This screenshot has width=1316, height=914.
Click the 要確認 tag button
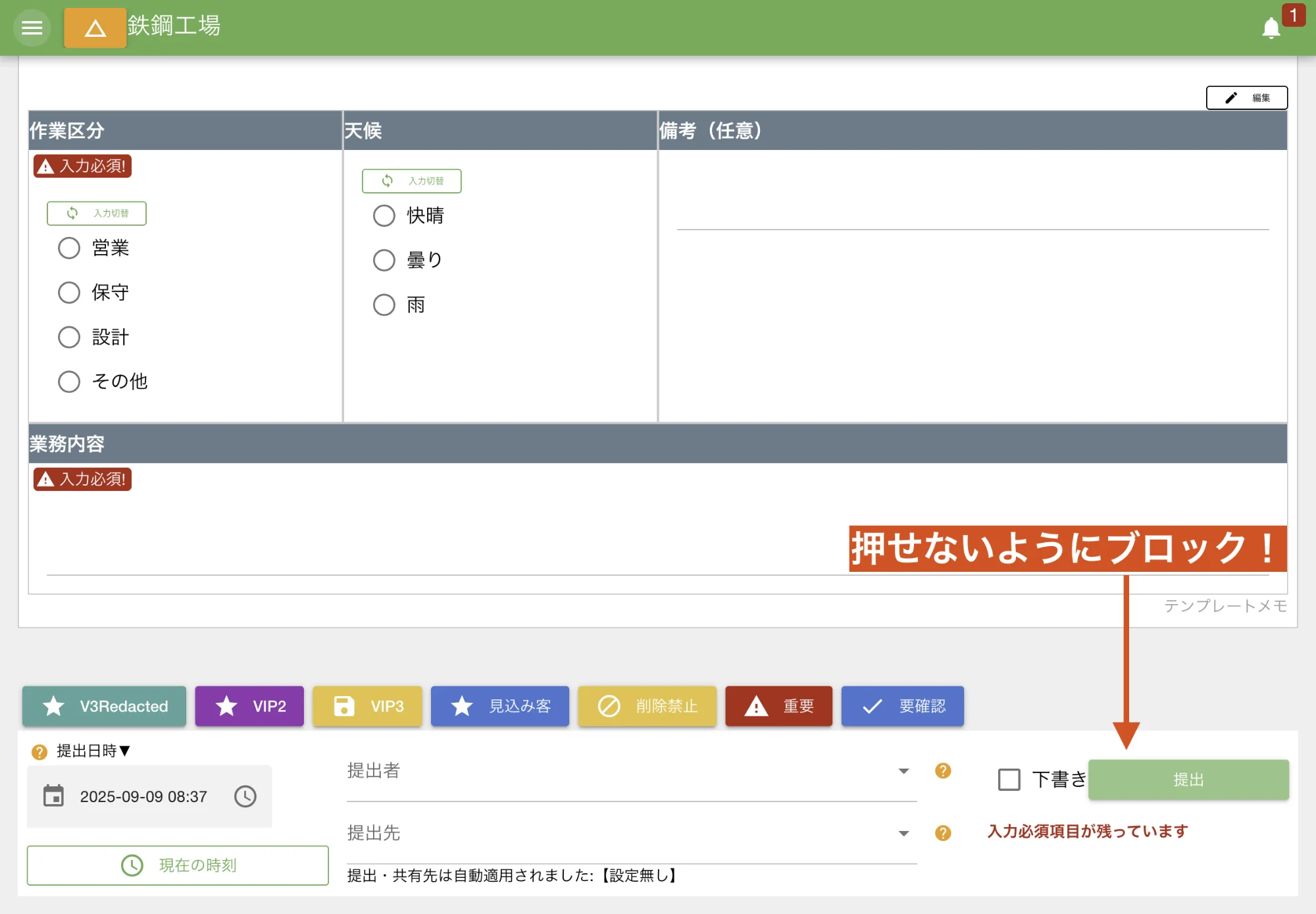pyautogui.click(x=902, y=706)
